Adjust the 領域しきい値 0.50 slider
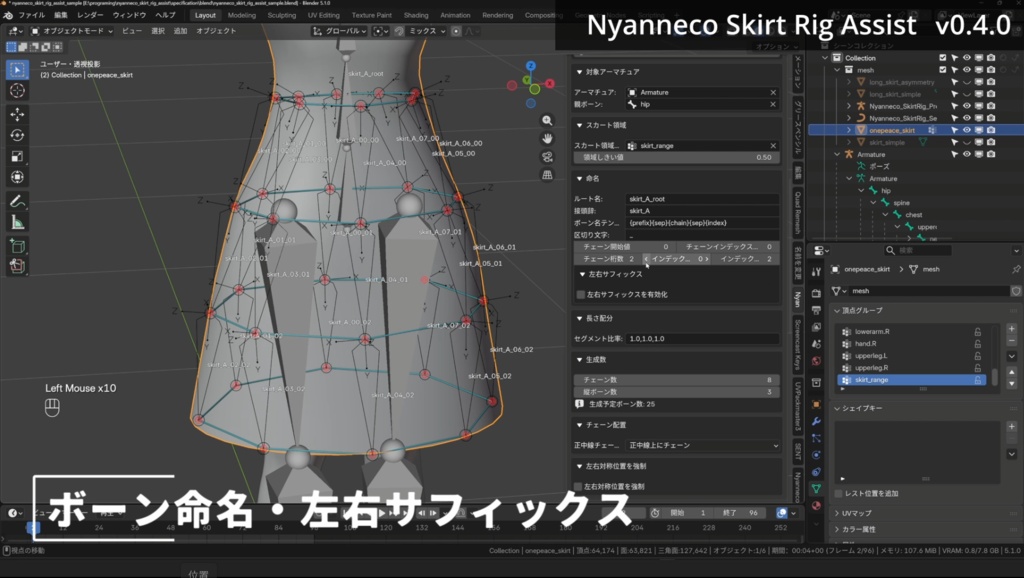 pyautogui.click(x=677, y=157)
